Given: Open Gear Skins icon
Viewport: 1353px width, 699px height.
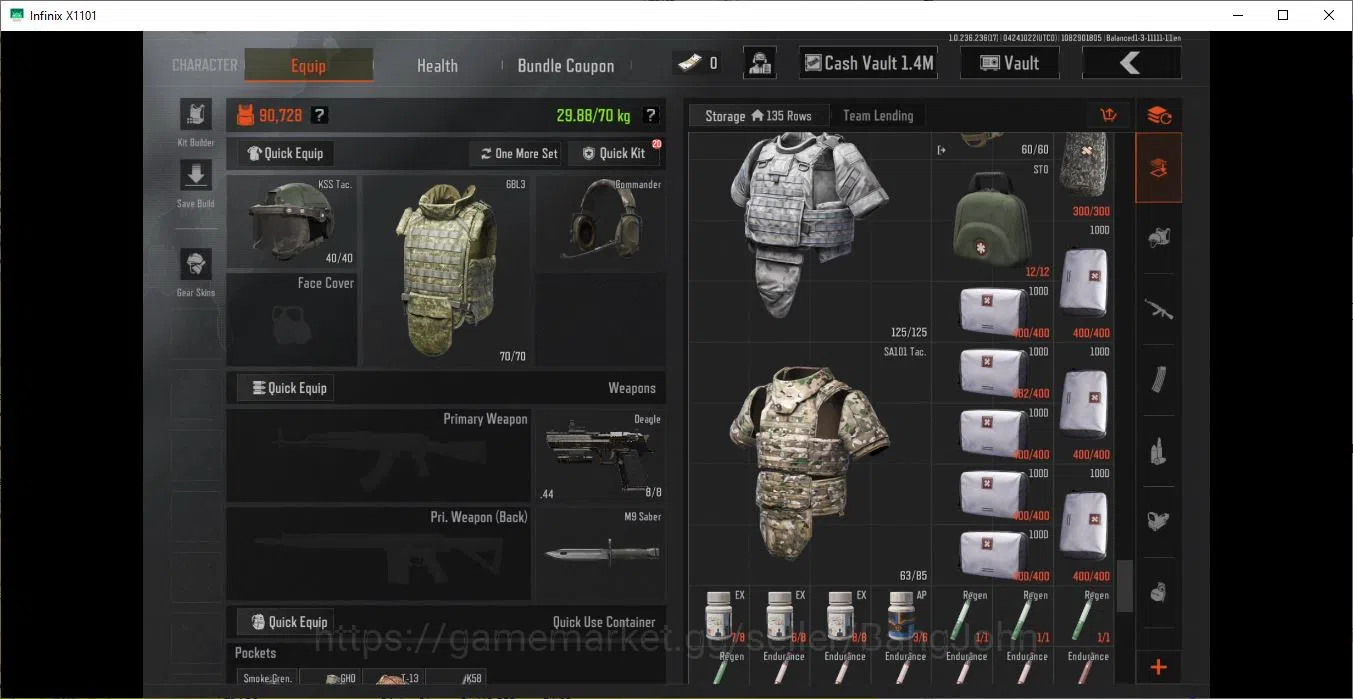Looking at the screenshot, I should click(195, 265).
